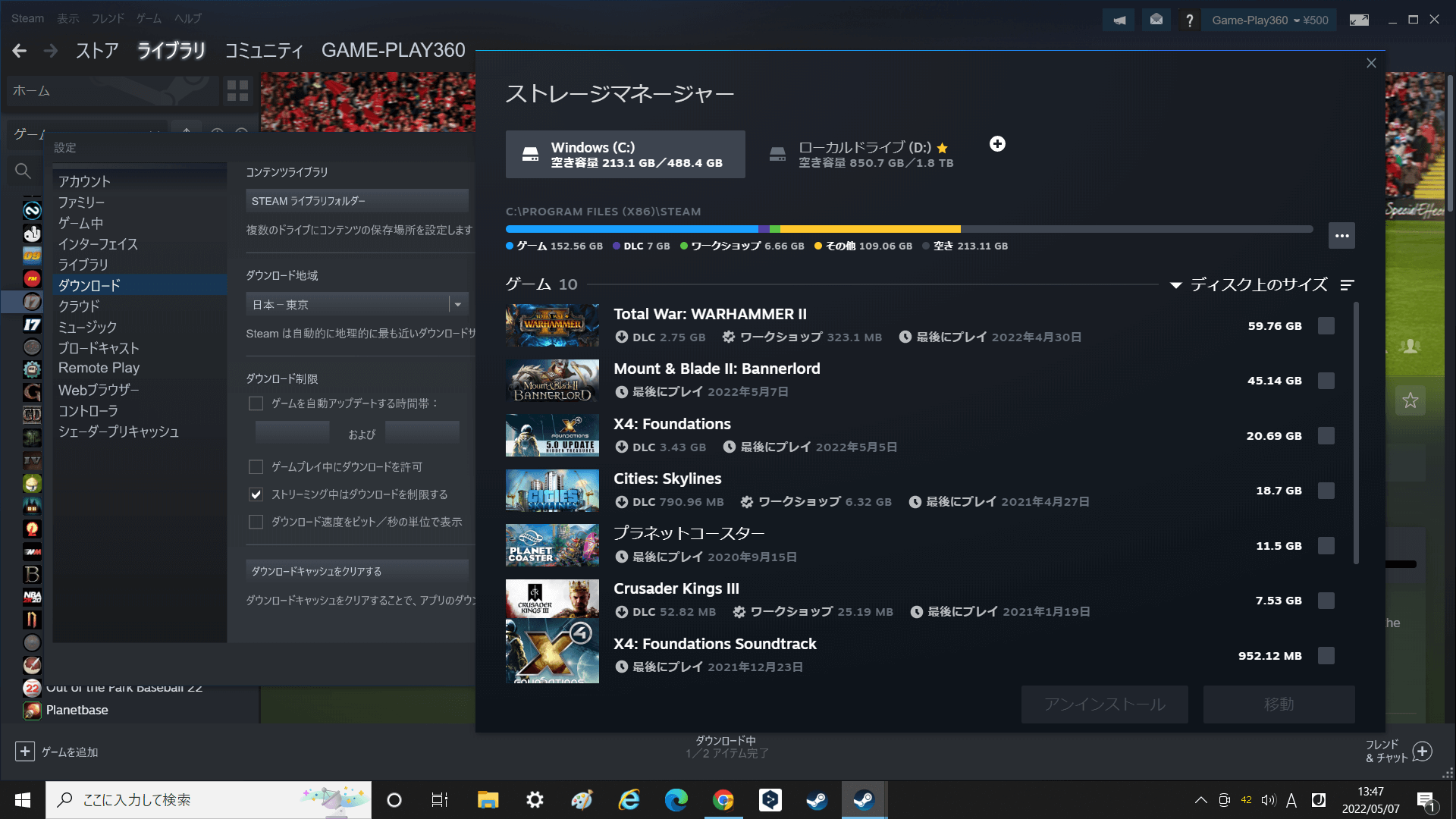Select the Total War: WARHAMMER II checkbox

tap(1326, 325)
